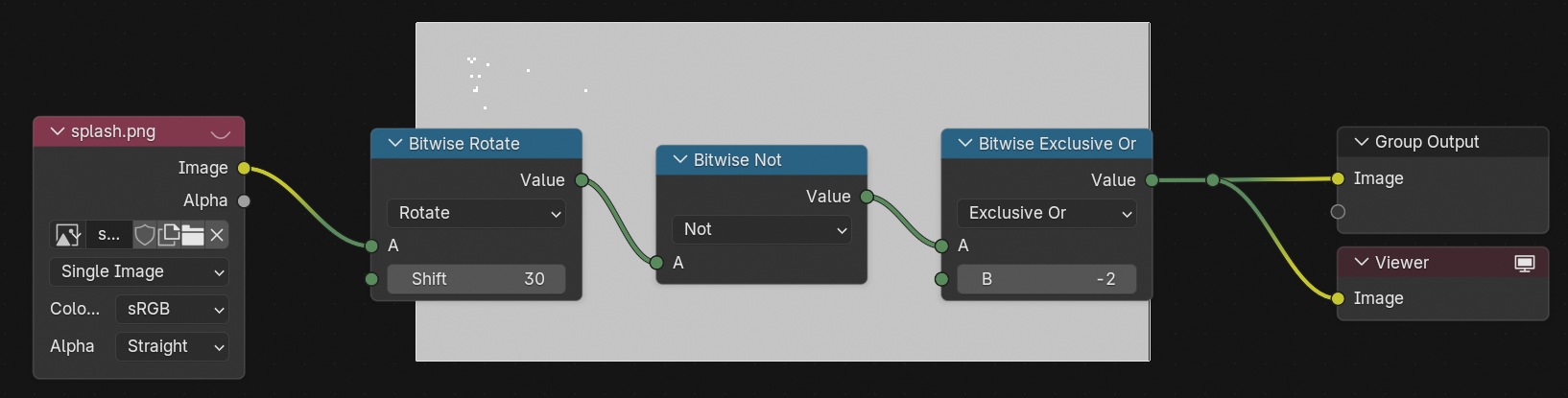Click the A input socket of Bitwise Rotate
The width and height of the screenshot is (1568, 398).
point(371,246)
